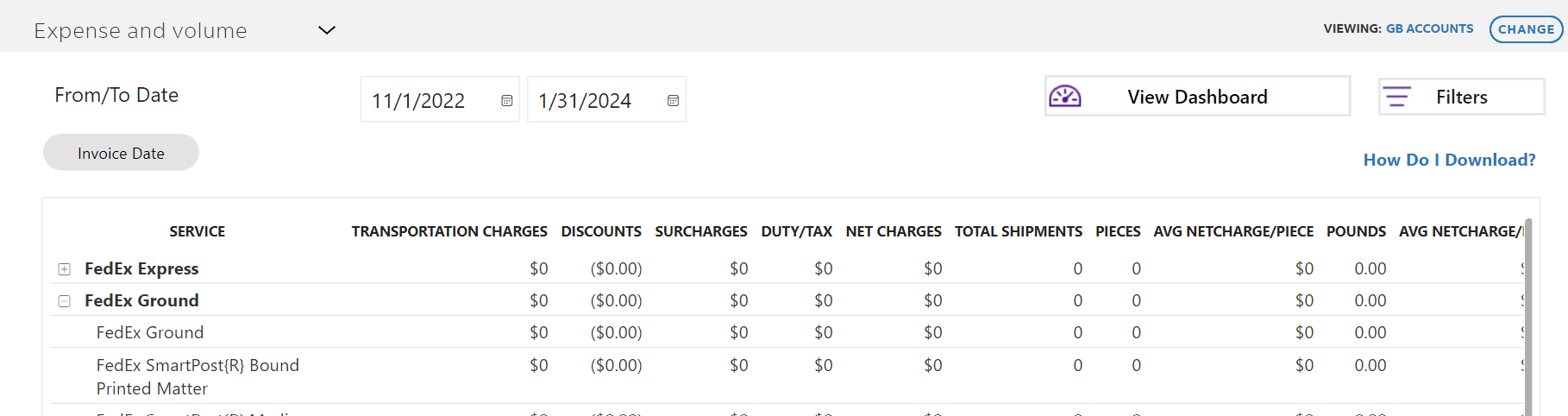Sort by POUNDS column header
The image size is (1568, 416).
pyautogui.click(x=1356, y=231)
